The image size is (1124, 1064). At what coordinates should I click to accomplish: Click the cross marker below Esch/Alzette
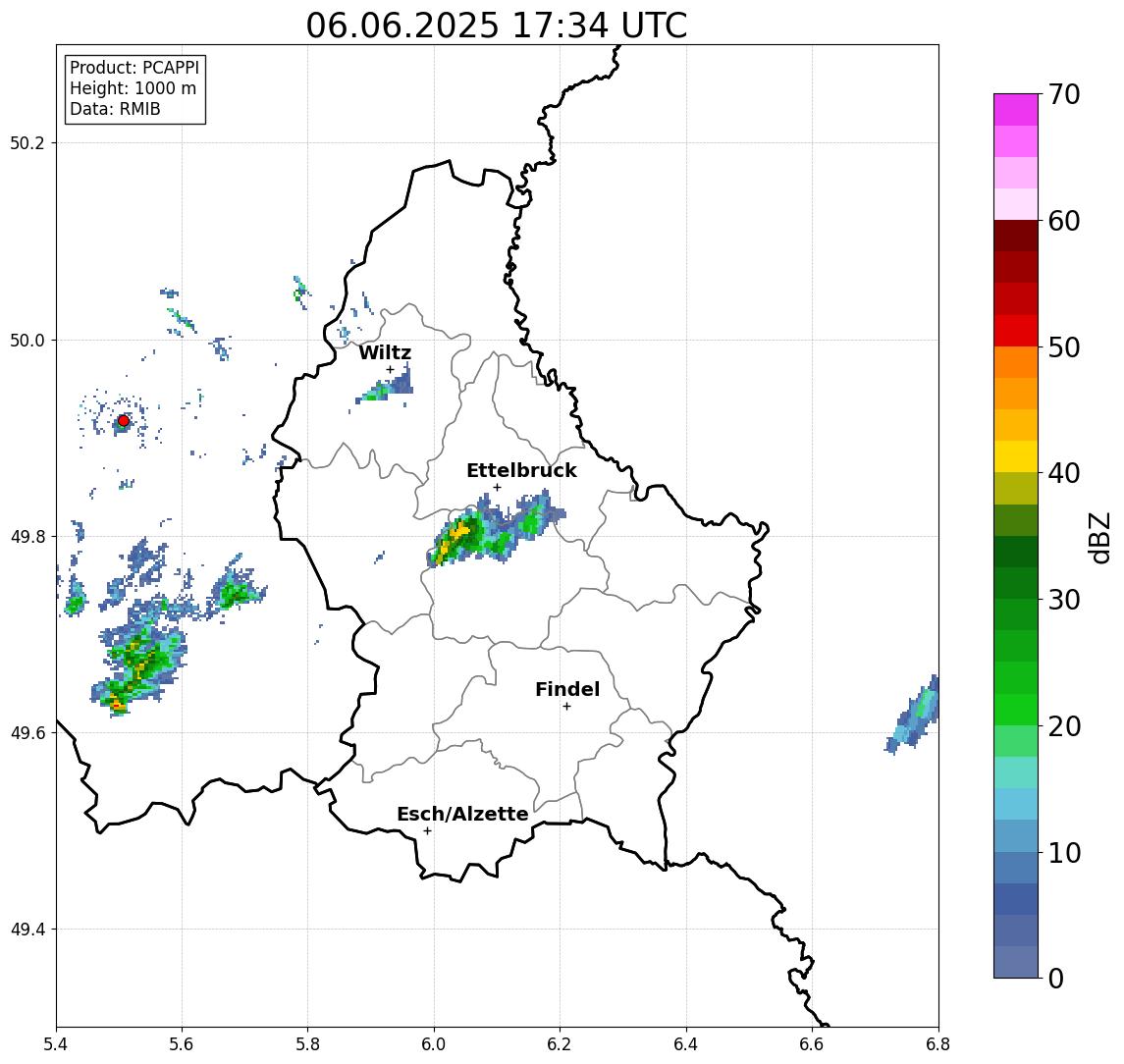(x=427, y=831)
